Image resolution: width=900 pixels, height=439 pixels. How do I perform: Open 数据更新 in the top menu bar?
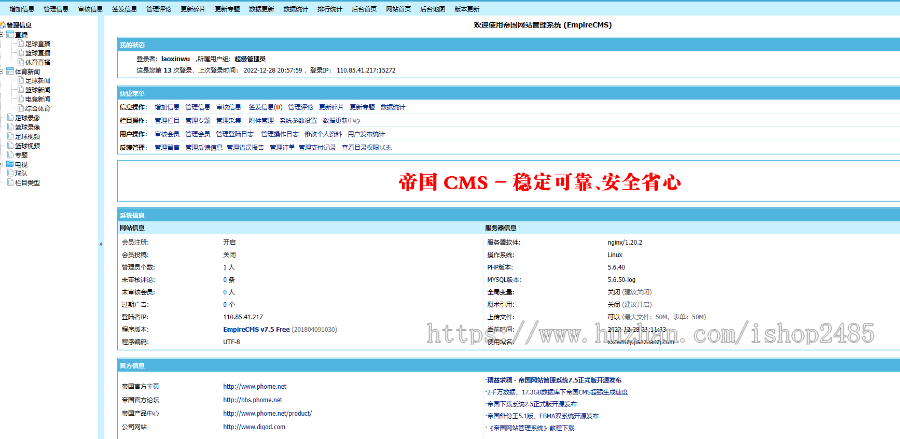point(261,9)
